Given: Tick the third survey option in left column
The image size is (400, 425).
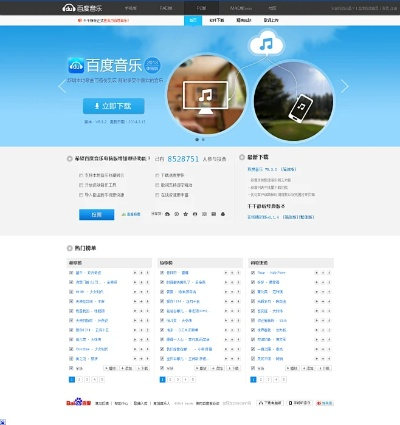Looking at the screenshot, I should click(x=81, y=195).
